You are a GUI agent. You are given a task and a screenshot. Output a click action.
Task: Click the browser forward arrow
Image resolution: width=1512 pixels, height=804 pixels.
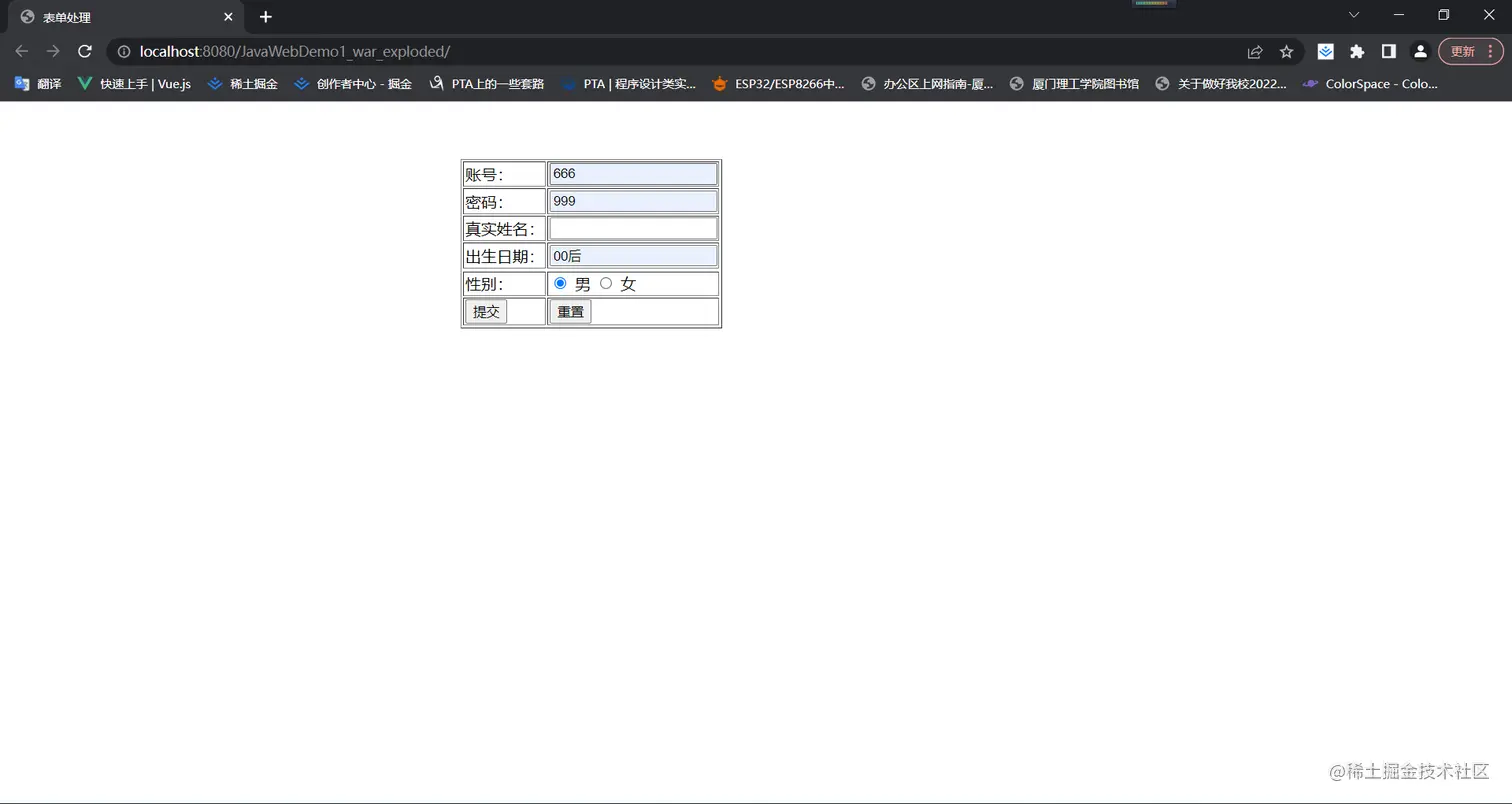53,51
